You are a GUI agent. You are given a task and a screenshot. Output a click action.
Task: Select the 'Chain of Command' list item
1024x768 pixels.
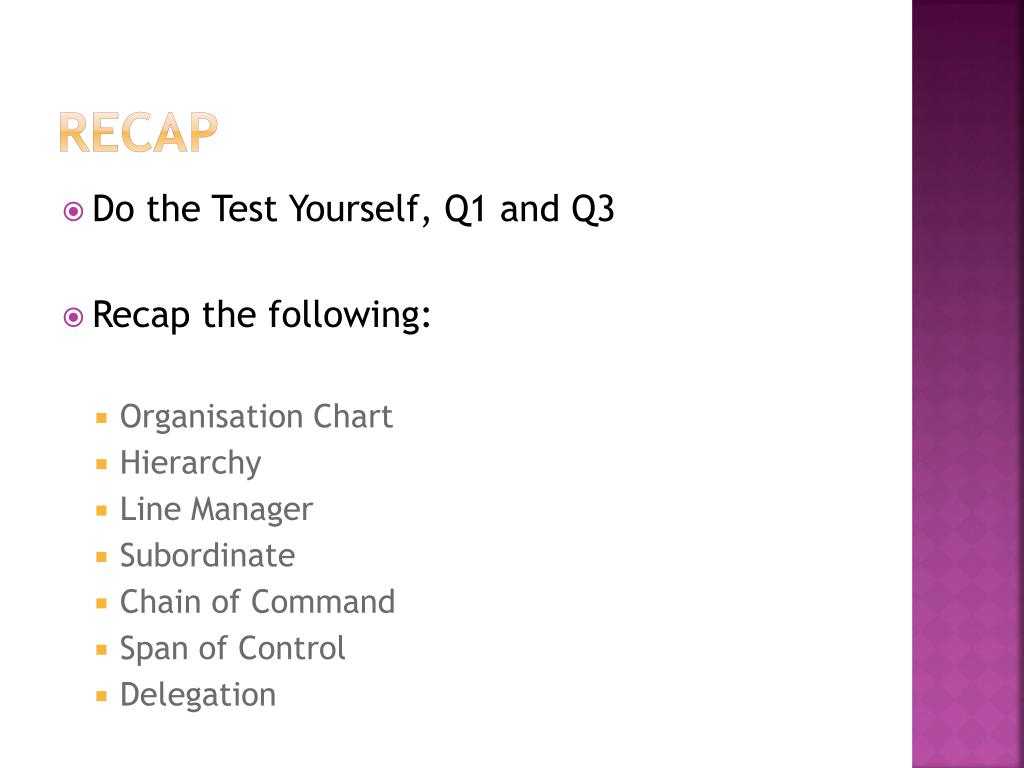(257, 602)
